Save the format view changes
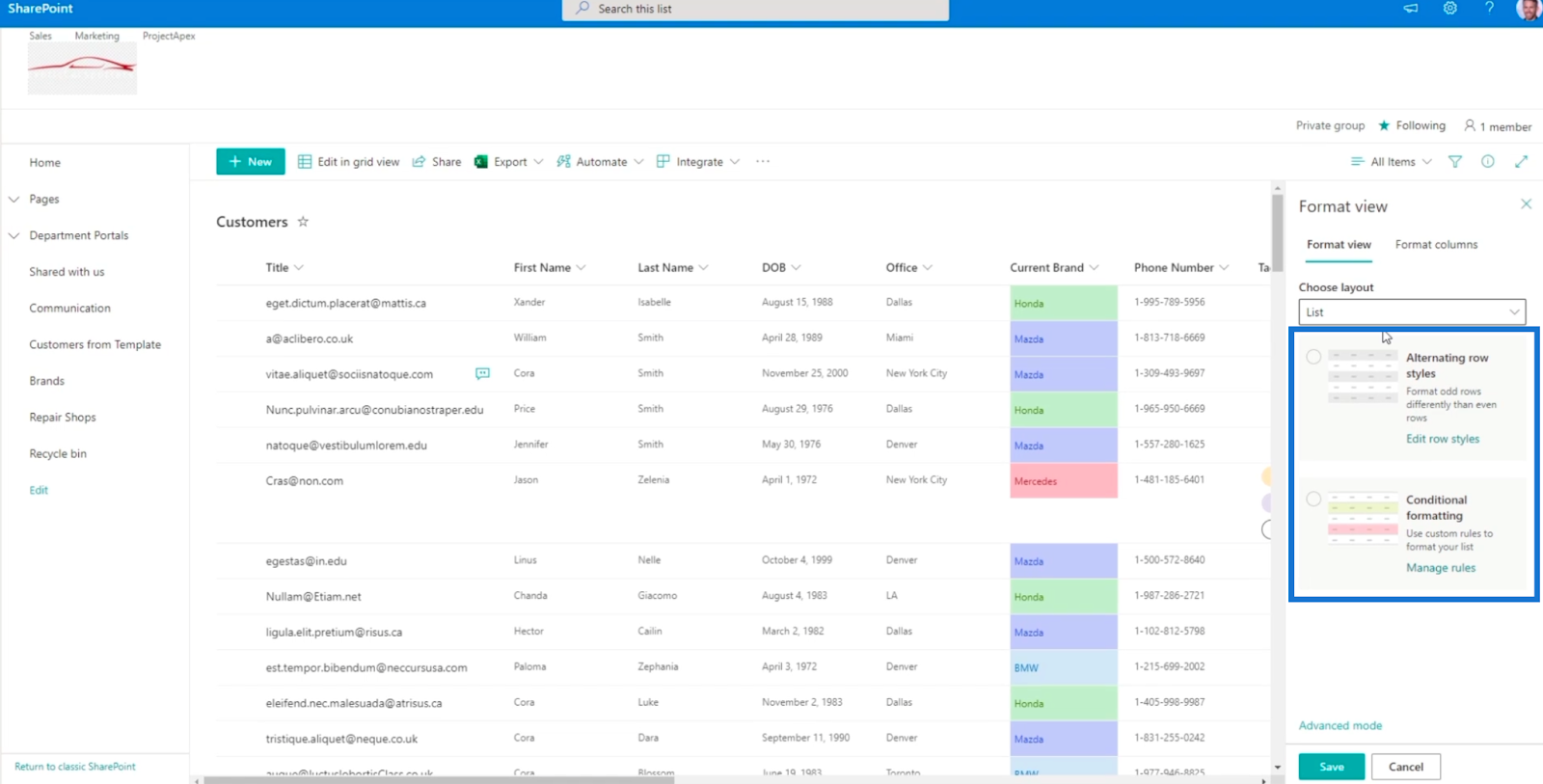This screenshot has height=784, width=1543. (x=1332, y=767)
